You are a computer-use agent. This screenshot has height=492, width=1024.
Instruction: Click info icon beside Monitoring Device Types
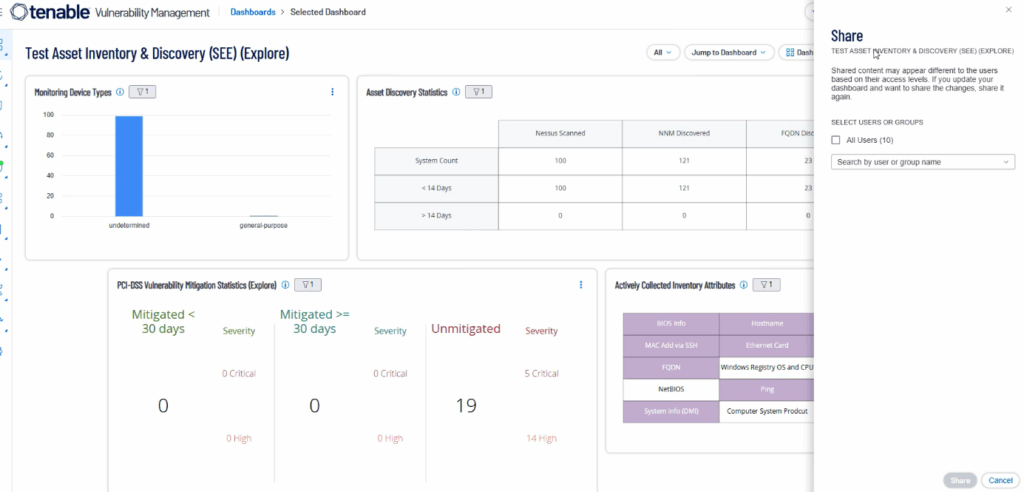(120, 92)
